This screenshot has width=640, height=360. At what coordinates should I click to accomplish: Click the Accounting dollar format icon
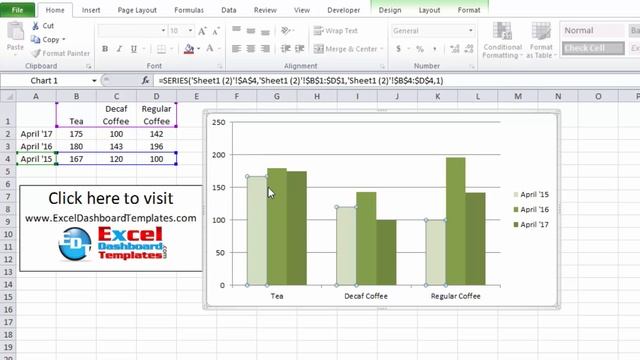pyautogui.click(x=398, y=49)
